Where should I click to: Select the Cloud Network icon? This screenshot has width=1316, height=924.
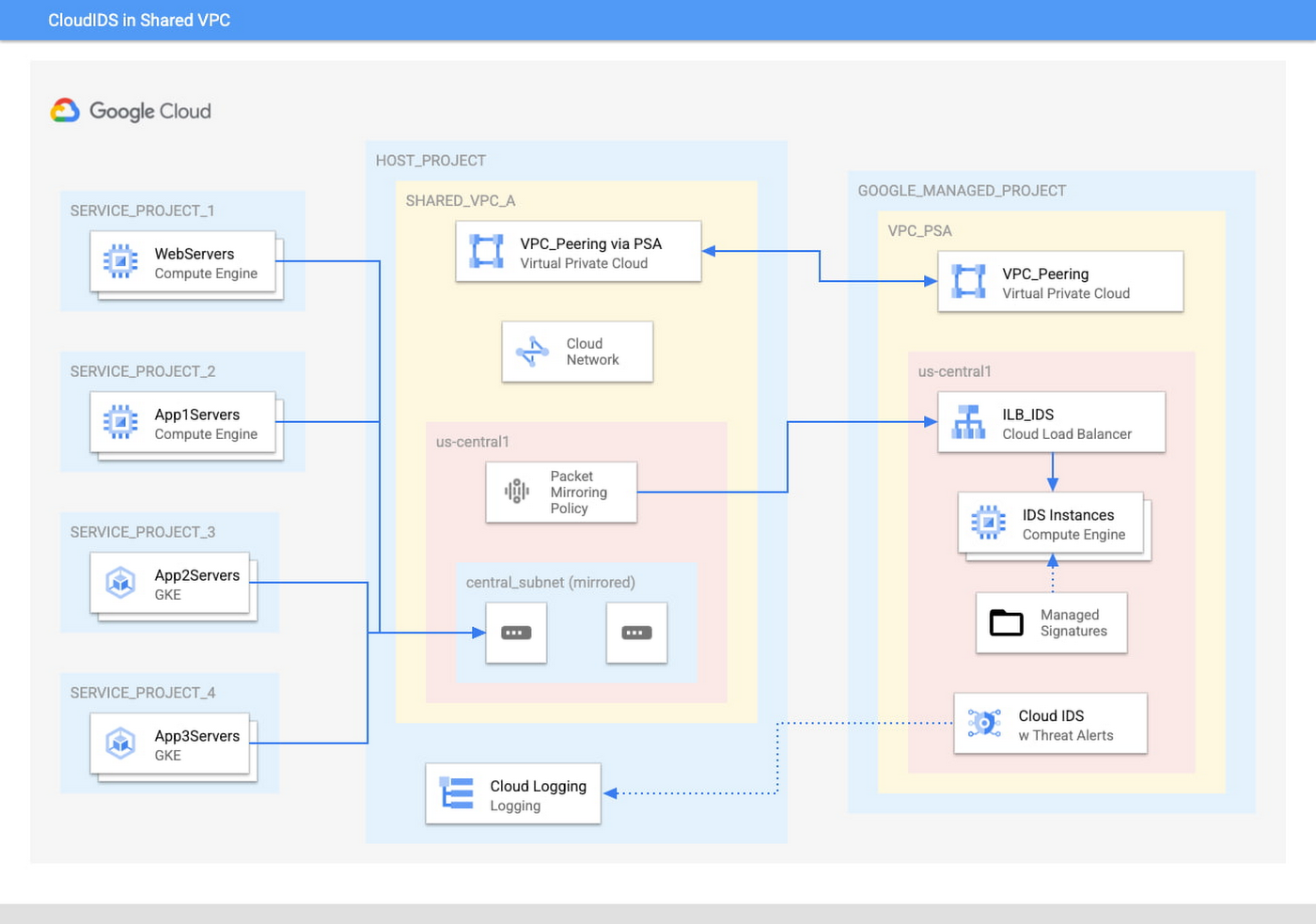532,352
